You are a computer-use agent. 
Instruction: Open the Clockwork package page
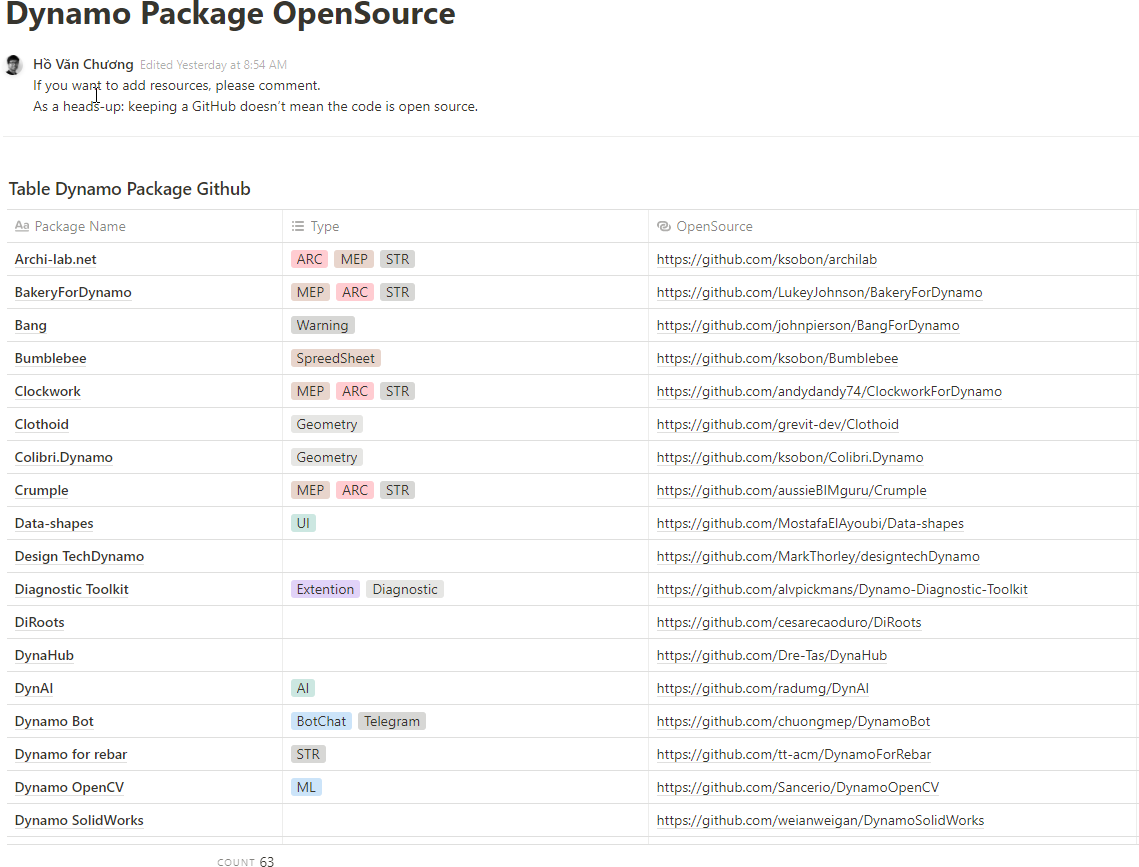click(x=48, y=391)
